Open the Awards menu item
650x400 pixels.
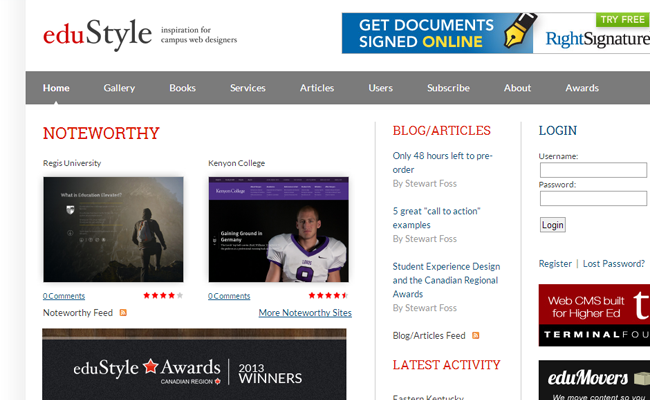582,88
